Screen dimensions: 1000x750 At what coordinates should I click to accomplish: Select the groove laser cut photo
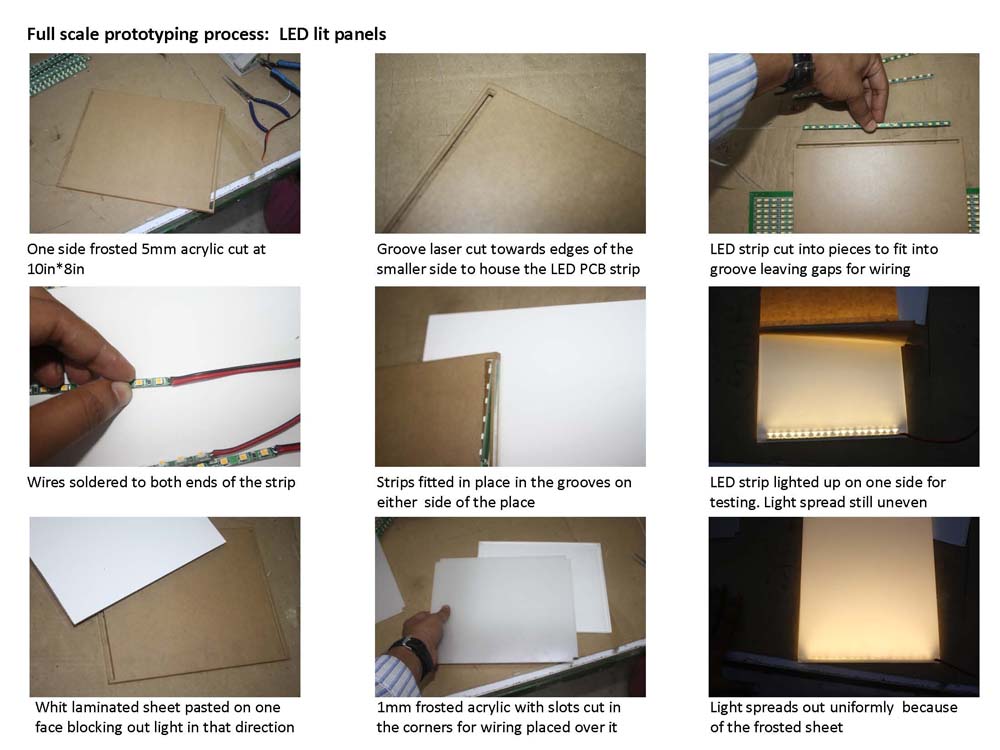coord(510,143)
